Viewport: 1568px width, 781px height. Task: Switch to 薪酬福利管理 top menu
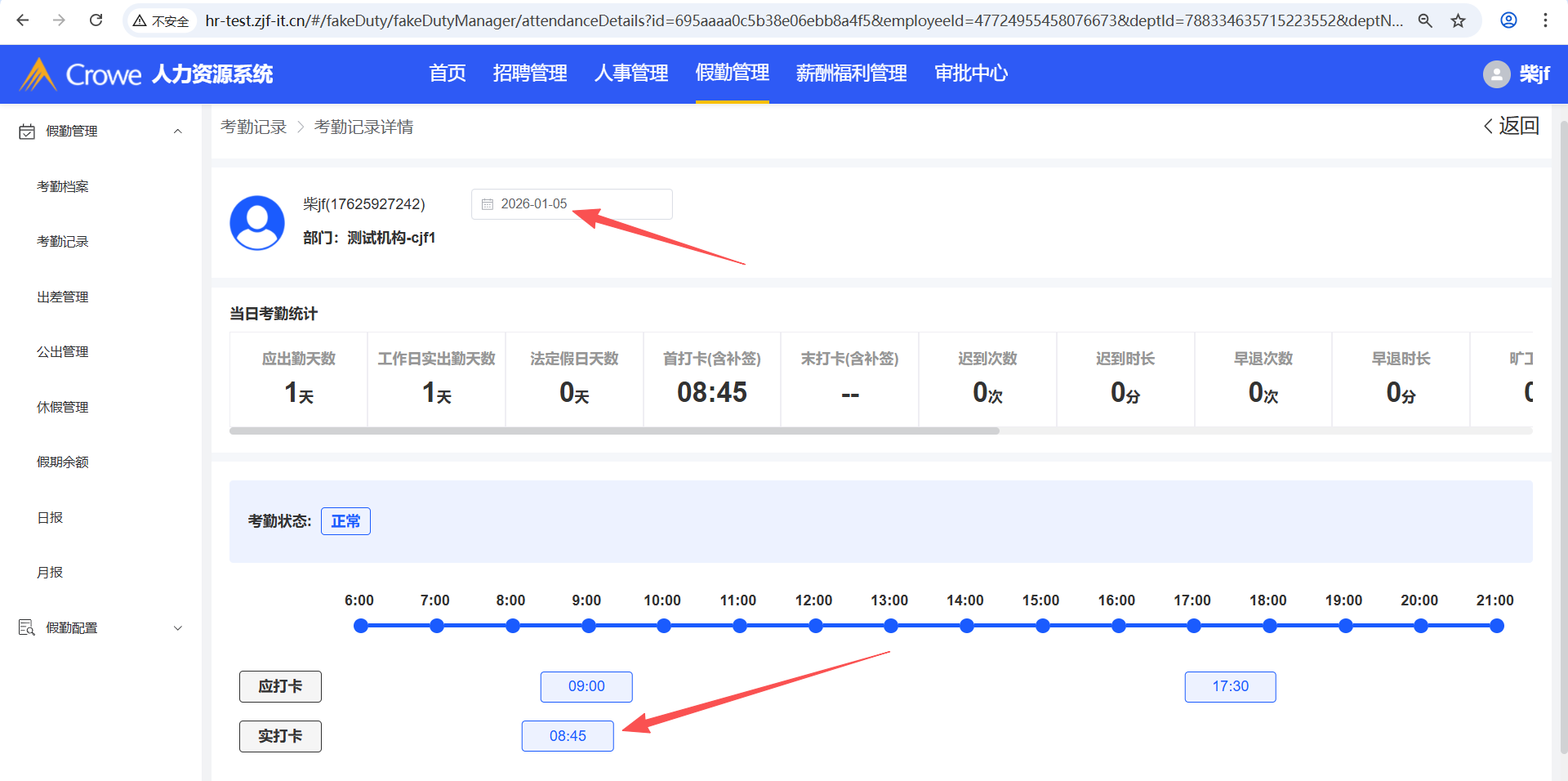click(851, 74)
